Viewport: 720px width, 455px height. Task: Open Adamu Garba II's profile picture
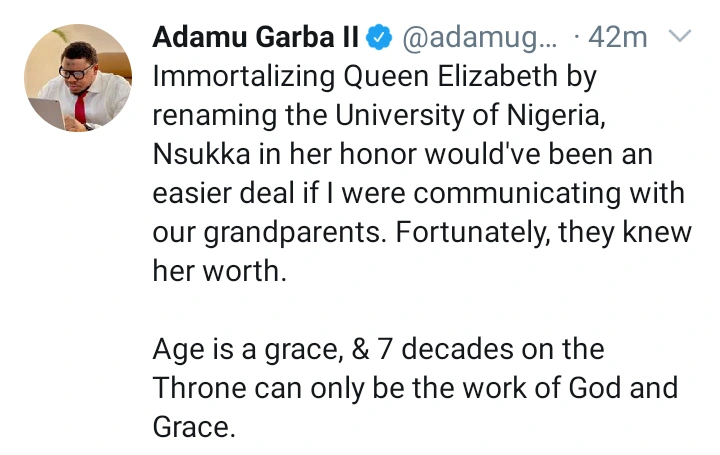[78, 78]
